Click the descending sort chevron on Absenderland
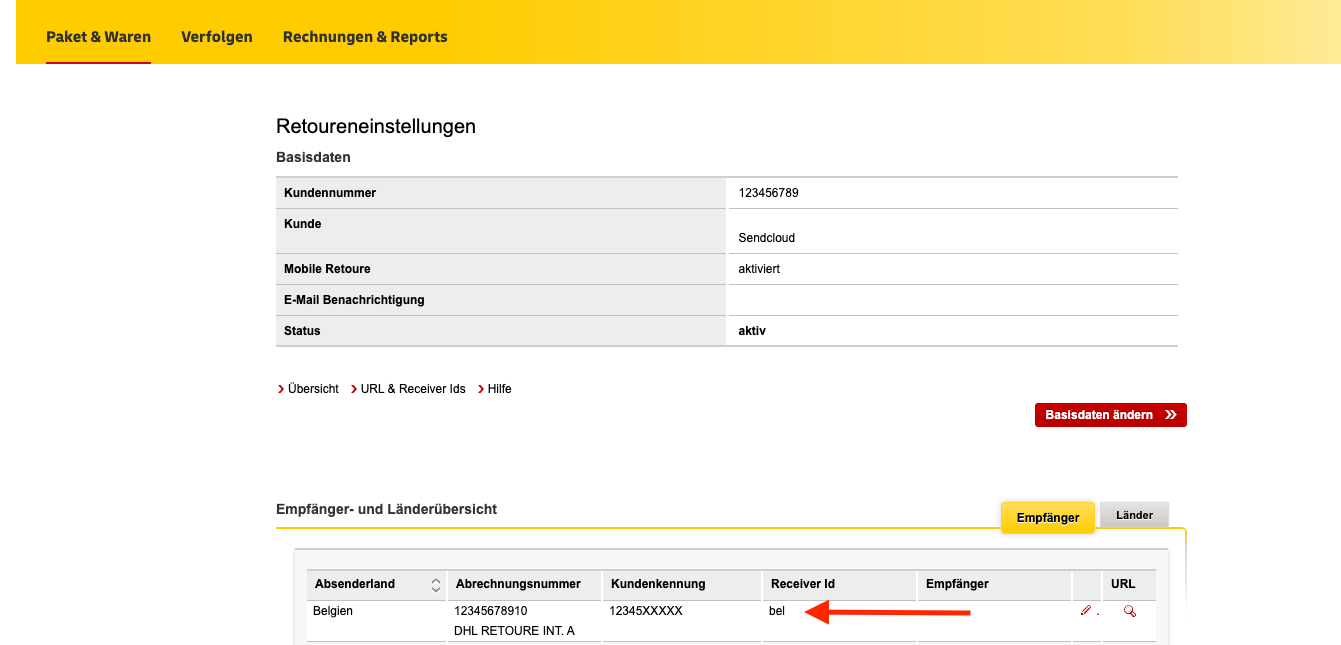Screen dimensions: 1341x645 coord(438,588)
